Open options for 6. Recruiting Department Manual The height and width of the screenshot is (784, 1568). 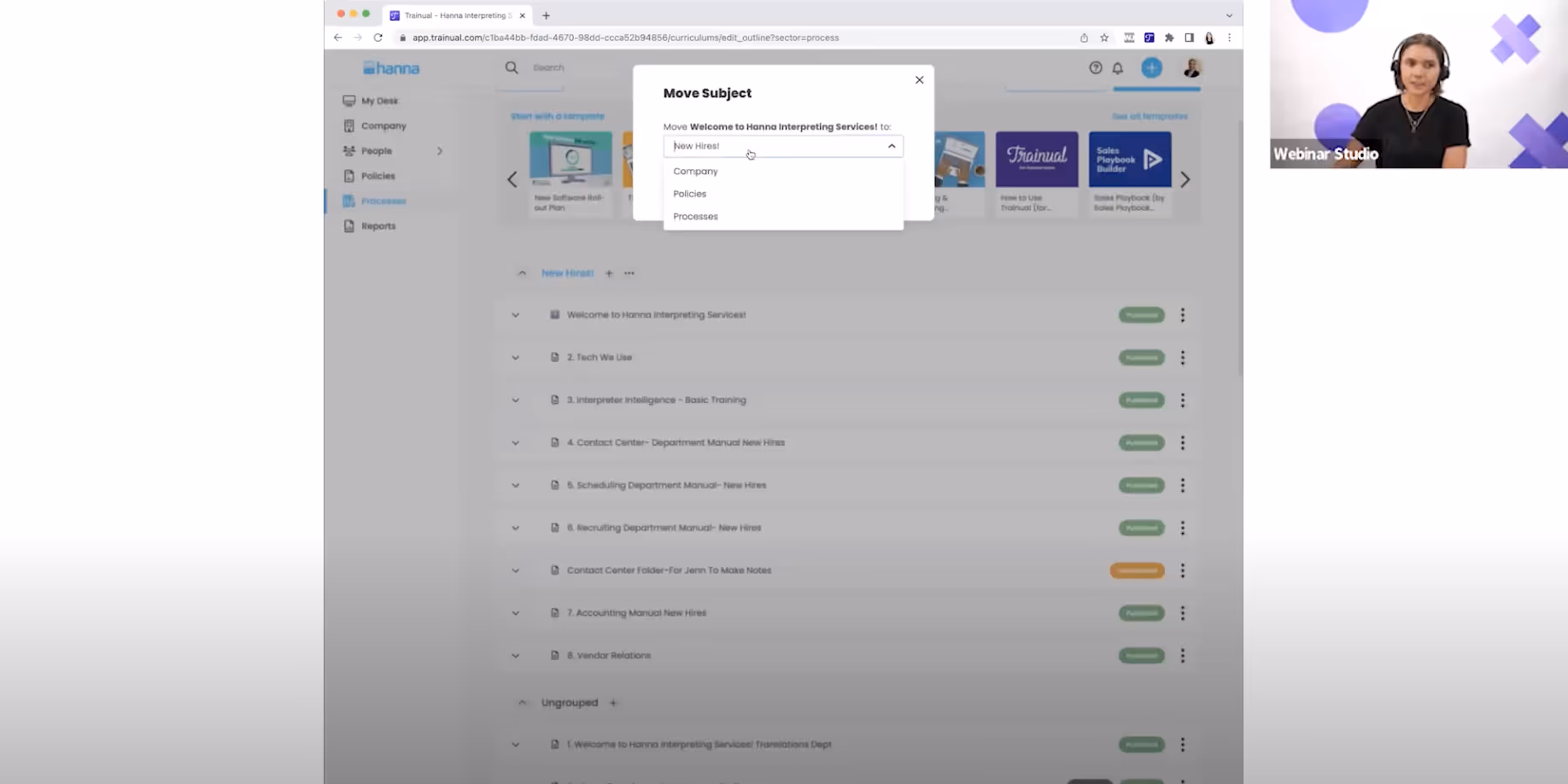1183,528
